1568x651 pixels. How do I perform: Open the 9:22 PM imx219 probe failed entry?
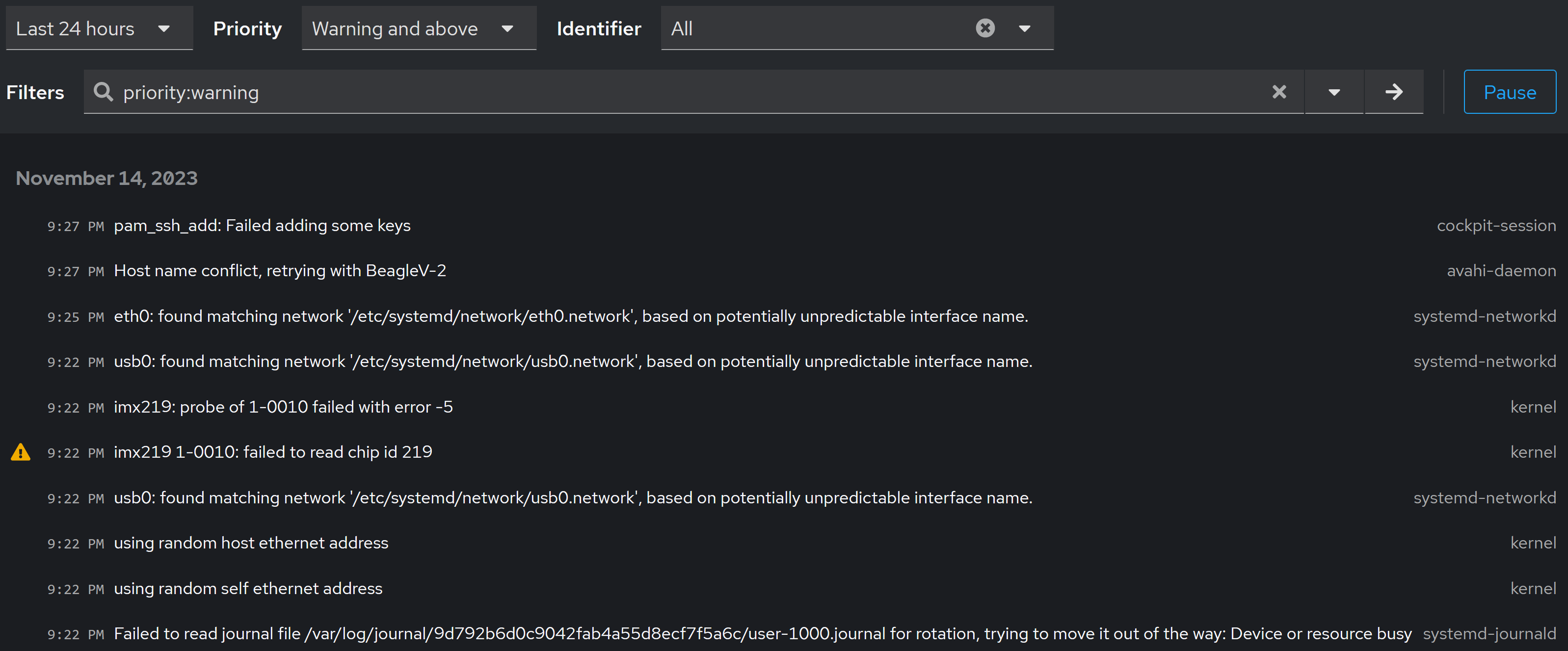point(784,407)
